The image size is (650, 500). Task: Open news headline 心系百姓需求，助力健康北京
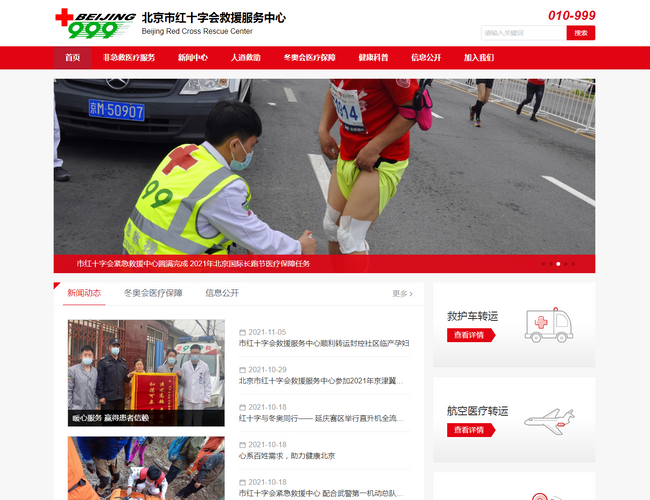(x=287, y=456)
